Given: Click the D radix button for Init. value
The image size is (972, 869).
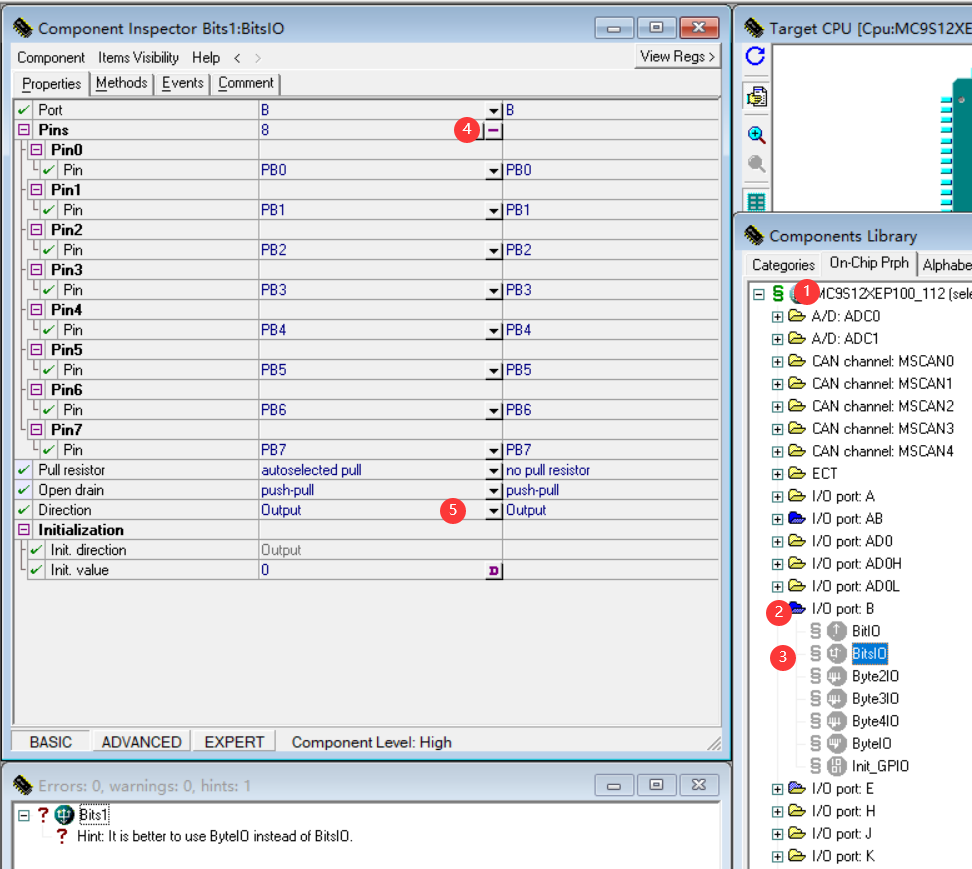Looking at the screenshot, I should [493, 570].
